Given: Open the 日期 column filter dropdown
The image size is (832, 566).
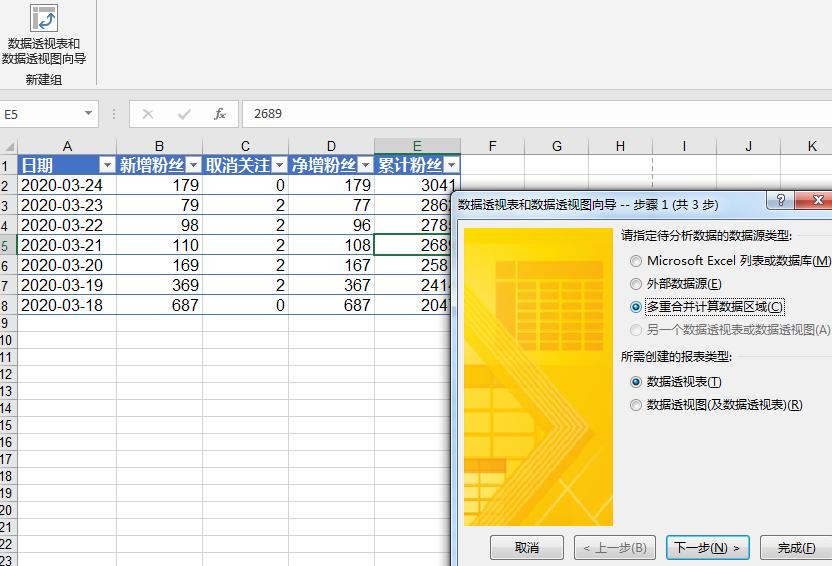Looking at the screenshot, I should click(107, 166).
